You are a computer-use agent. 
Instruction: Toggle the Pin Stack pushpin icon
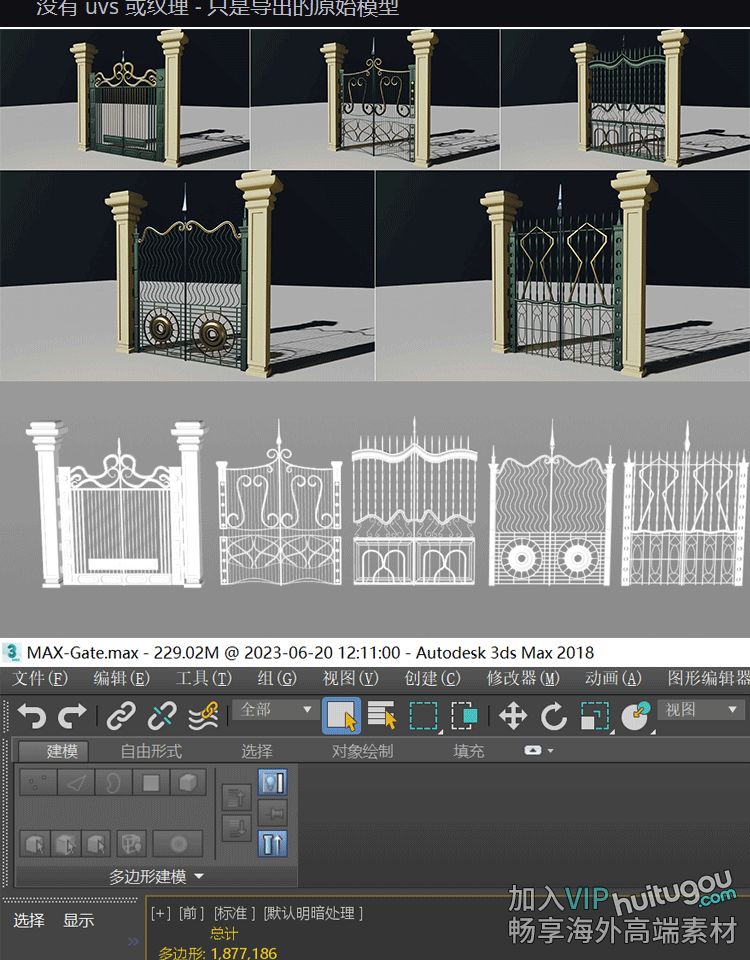tap(272, 813)
